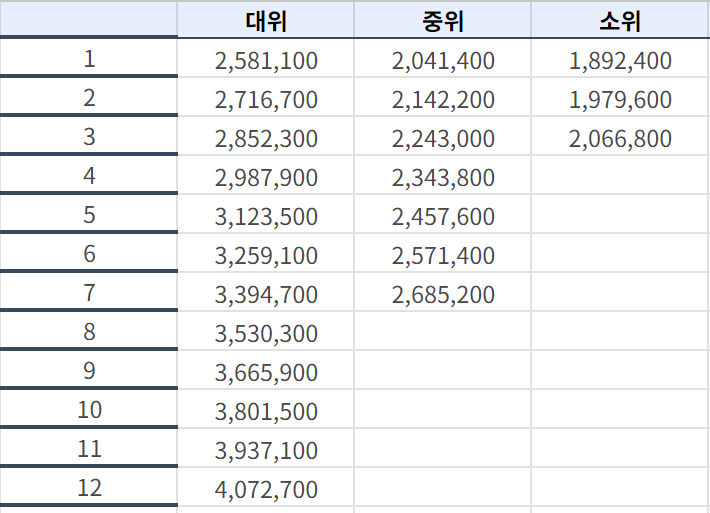The width and height of the screenshot is (710, 513).
Task: Click the 중위 column header
Action: coord(442,20)
